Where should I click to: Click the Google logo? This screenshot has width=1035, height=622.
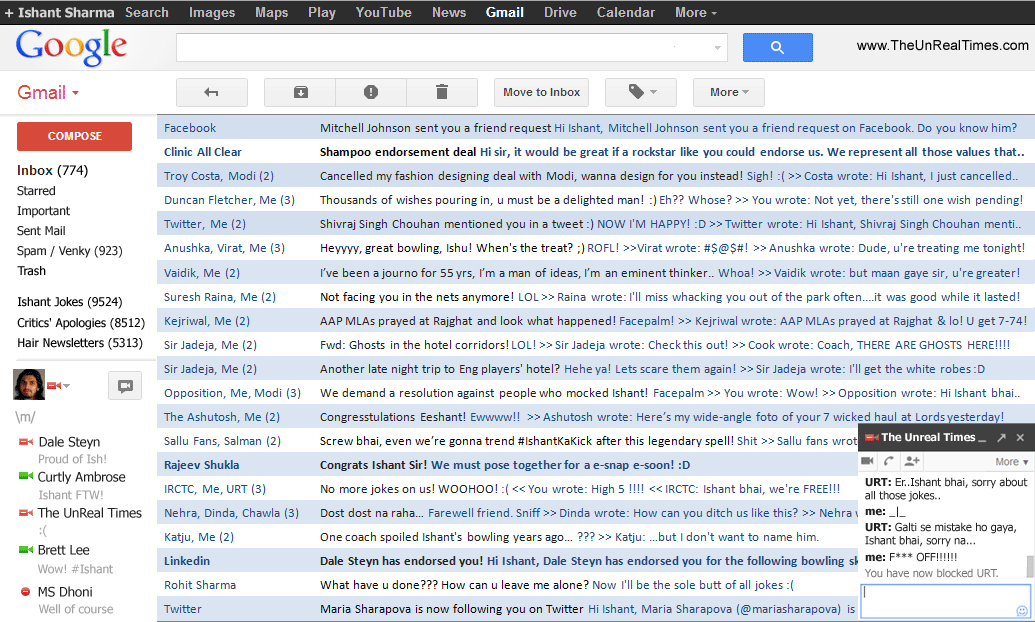coord(71,47)
